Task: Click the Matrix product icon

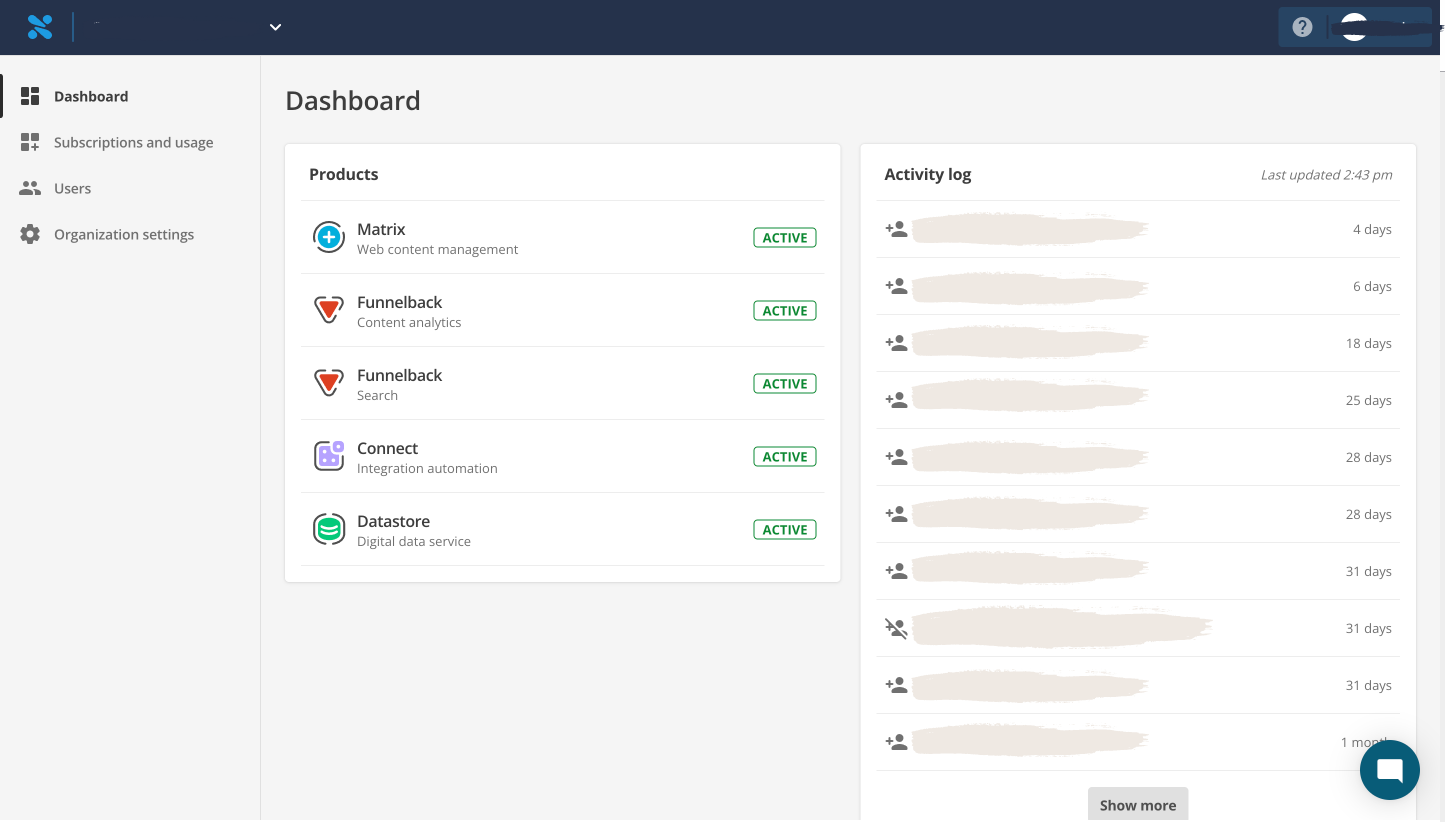Action: [329, 238]
